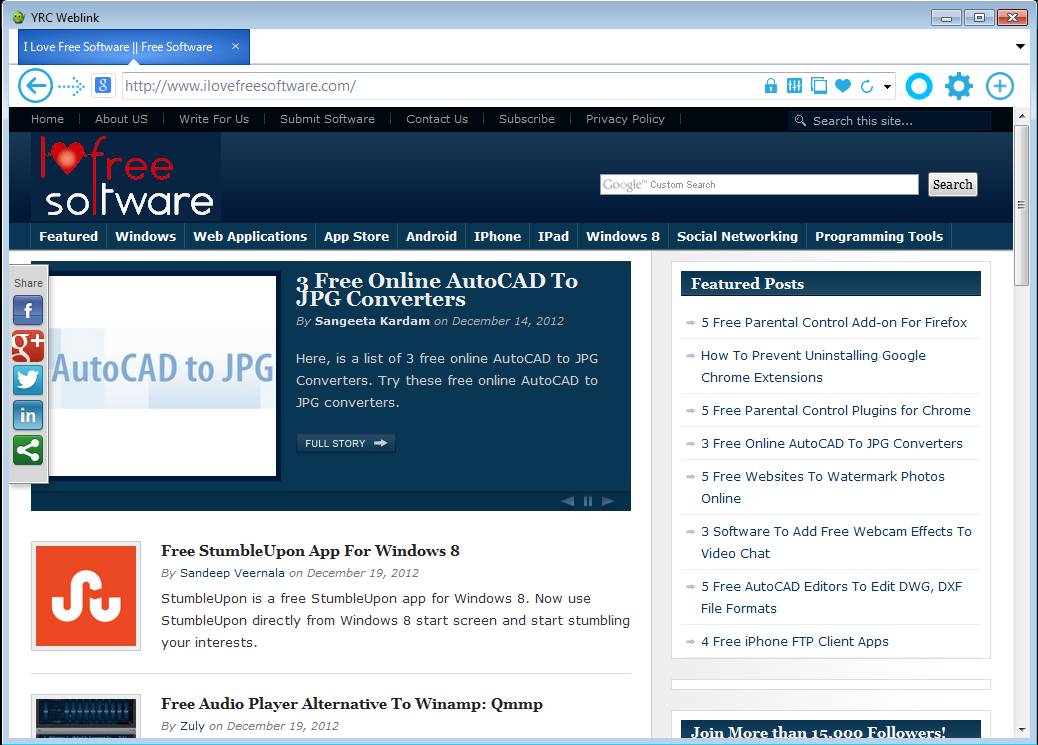The width and height of the screenshot is (1038, 745).
Task: Click the Search this site field
Action: pyautogui.click(x=890, y=121)
